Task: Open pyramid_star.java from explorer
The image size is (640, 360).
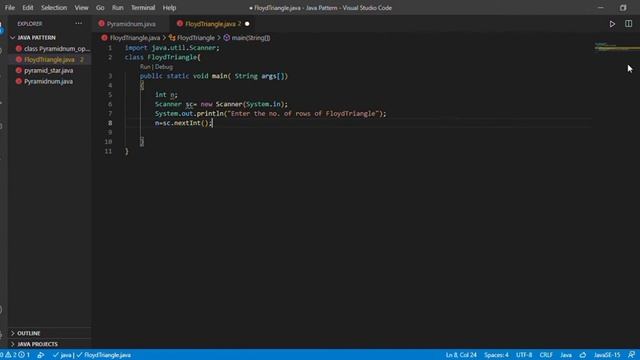Action: click(50, 70)
